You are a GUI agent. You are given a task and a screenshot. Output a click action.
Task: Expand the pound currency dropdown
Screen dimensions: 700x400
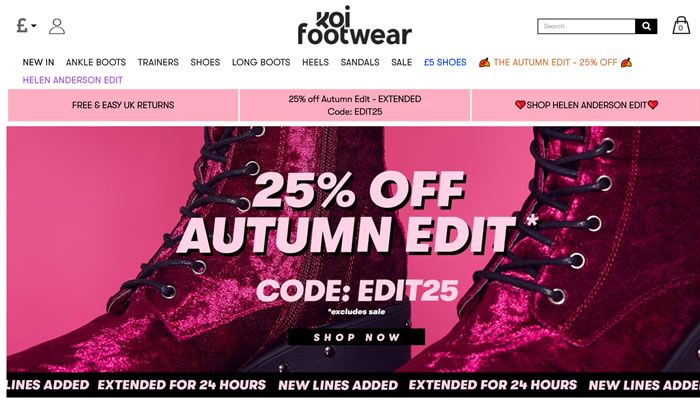click(26, 25)
